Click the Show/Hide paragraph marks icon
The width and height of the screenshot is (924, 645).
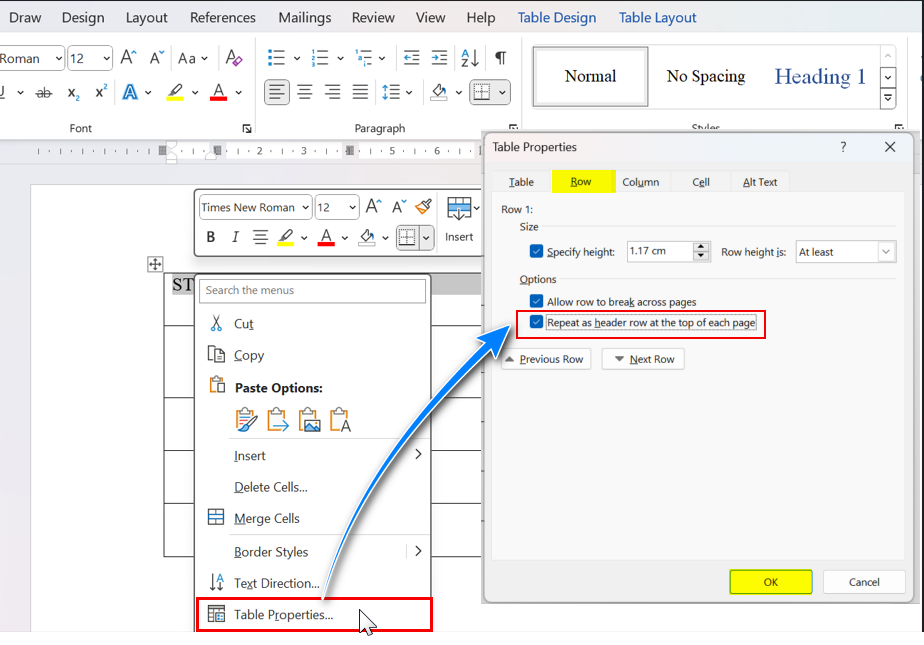(x=500, y=58)
